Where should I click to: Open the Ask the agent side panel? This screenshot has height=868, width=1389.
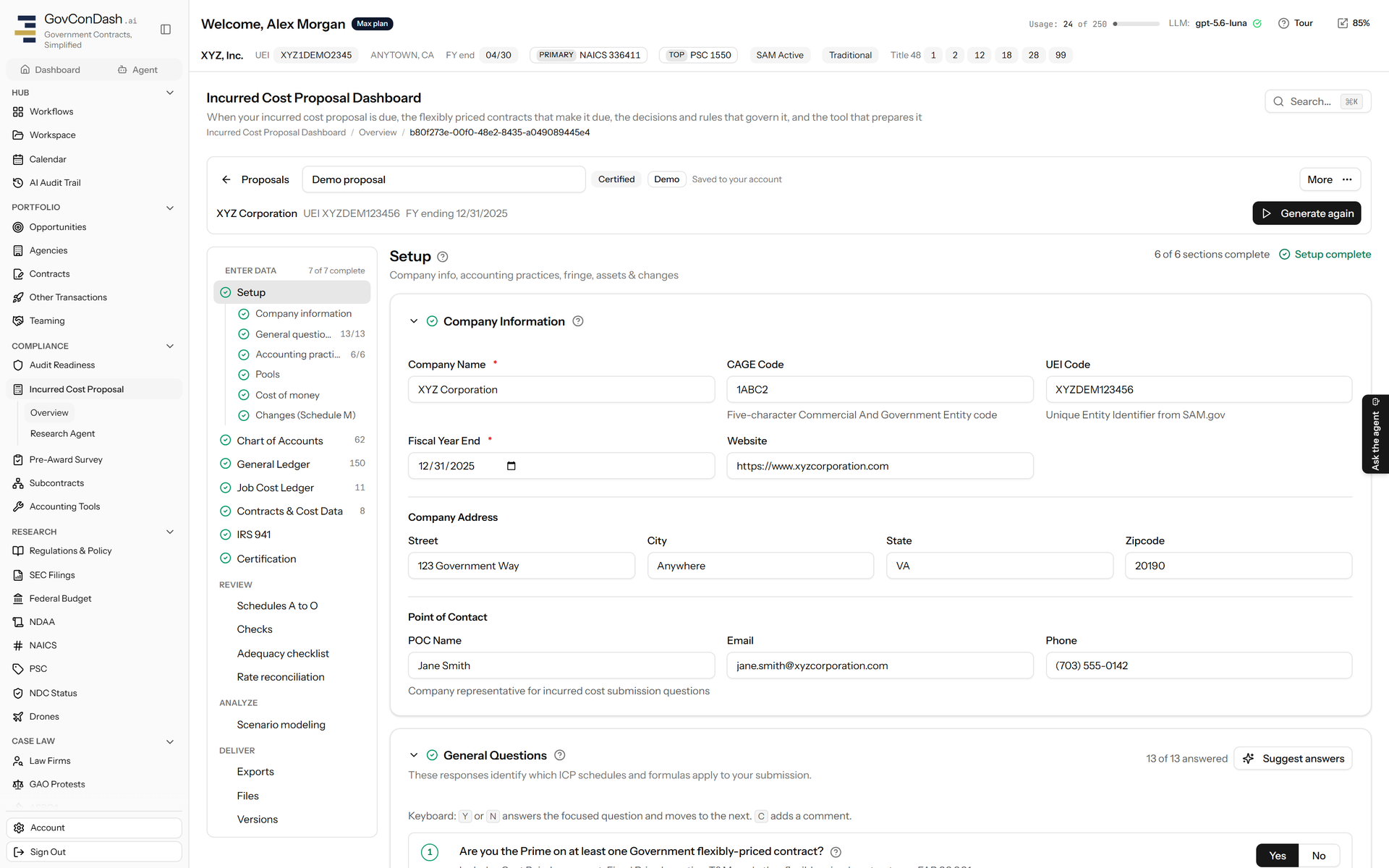[1375, 434]
